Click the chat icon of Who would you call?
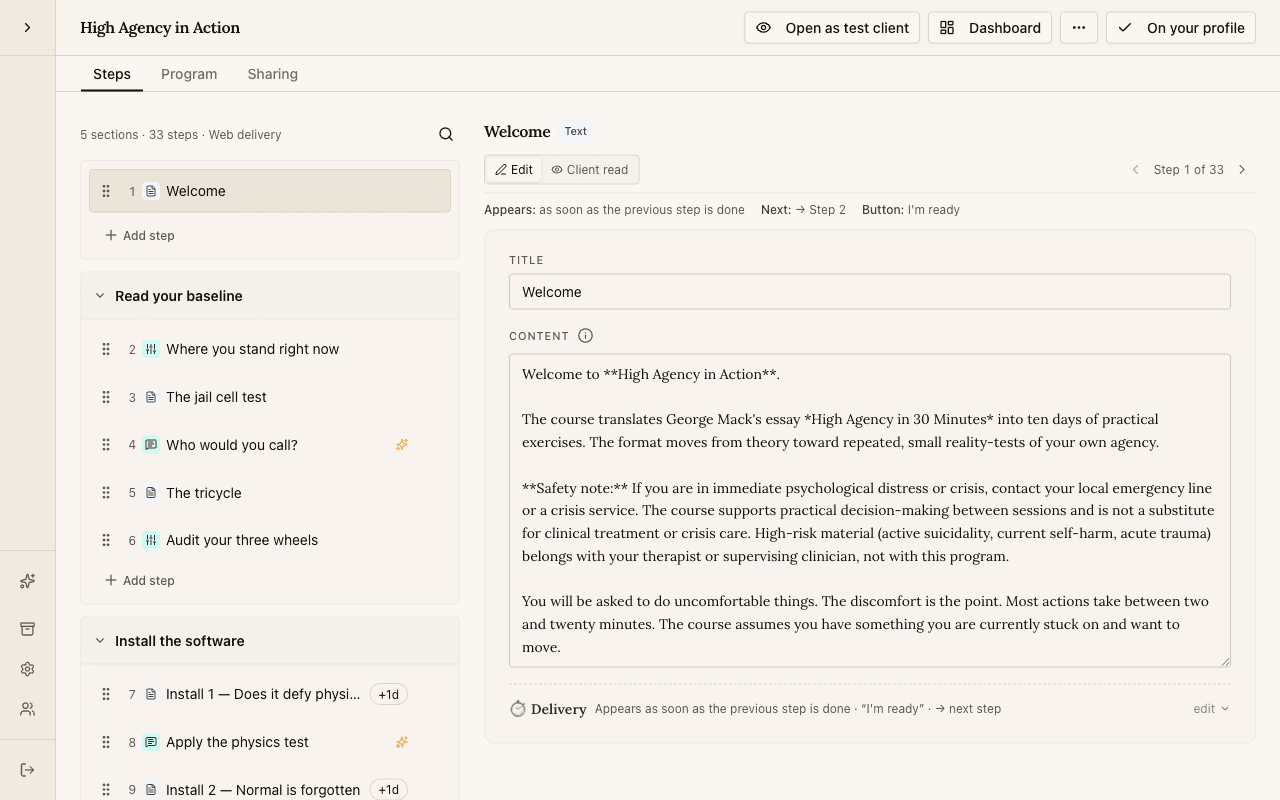 [151, 445]
